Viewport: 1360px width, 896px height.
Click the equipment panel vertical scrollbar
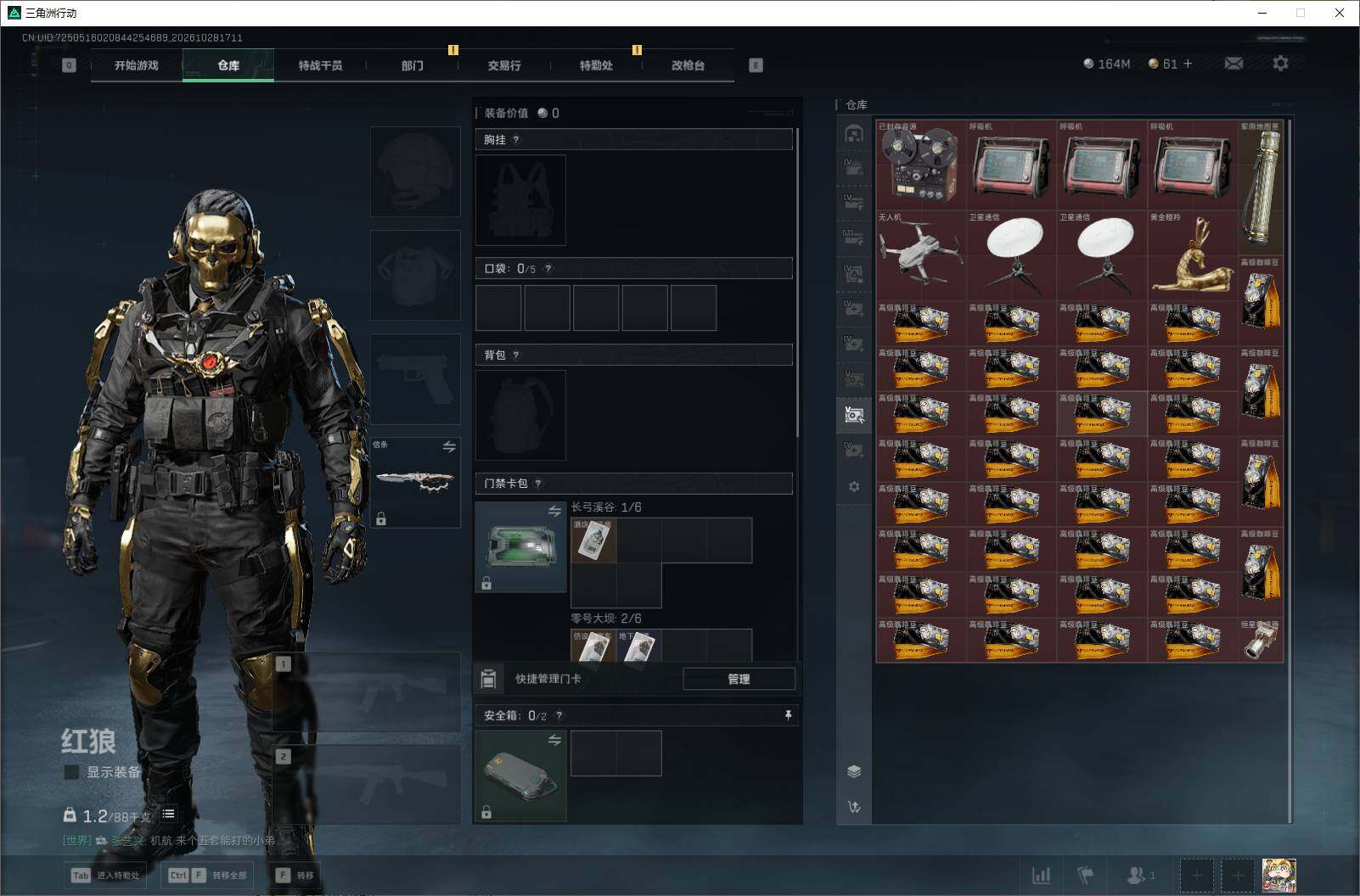[797, 282]
